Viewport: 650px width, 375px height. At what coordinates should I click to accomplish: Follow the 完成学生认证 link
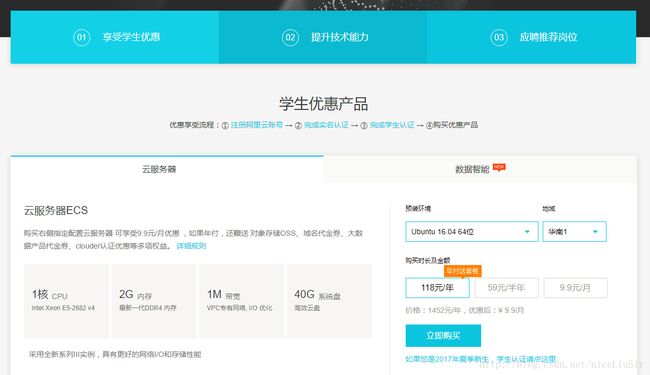pos(392,125)
